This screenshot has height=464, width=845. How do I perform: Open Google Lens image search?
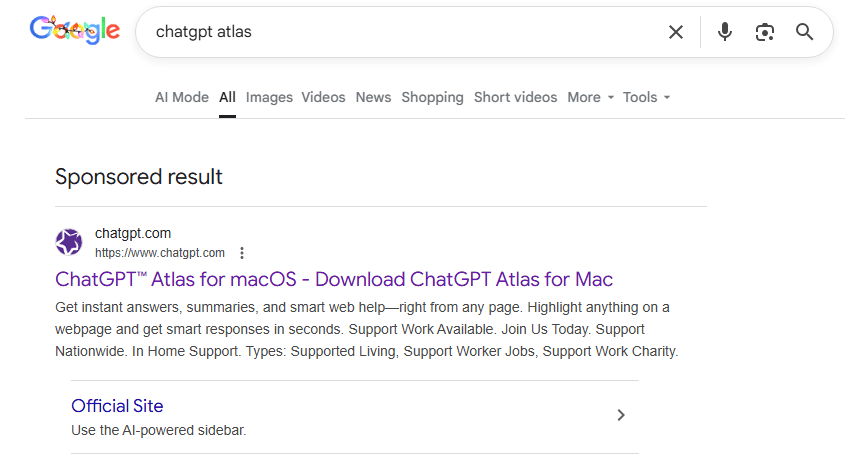[x=765, y=32]
